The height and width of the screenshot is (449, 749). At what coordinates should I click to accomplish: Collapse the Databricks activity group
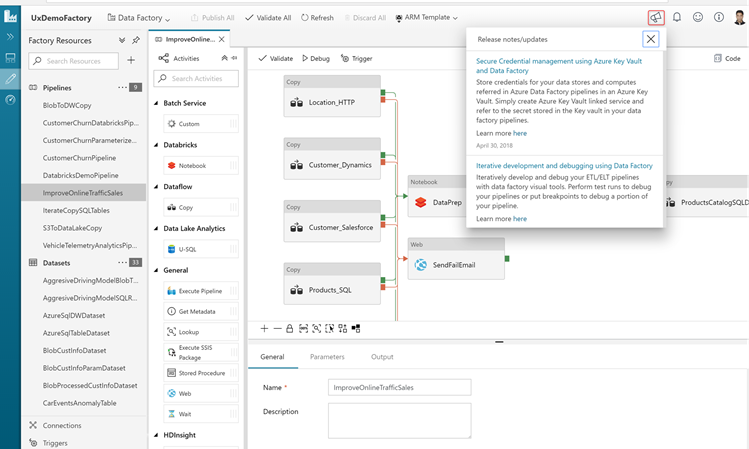coord(156,145)
